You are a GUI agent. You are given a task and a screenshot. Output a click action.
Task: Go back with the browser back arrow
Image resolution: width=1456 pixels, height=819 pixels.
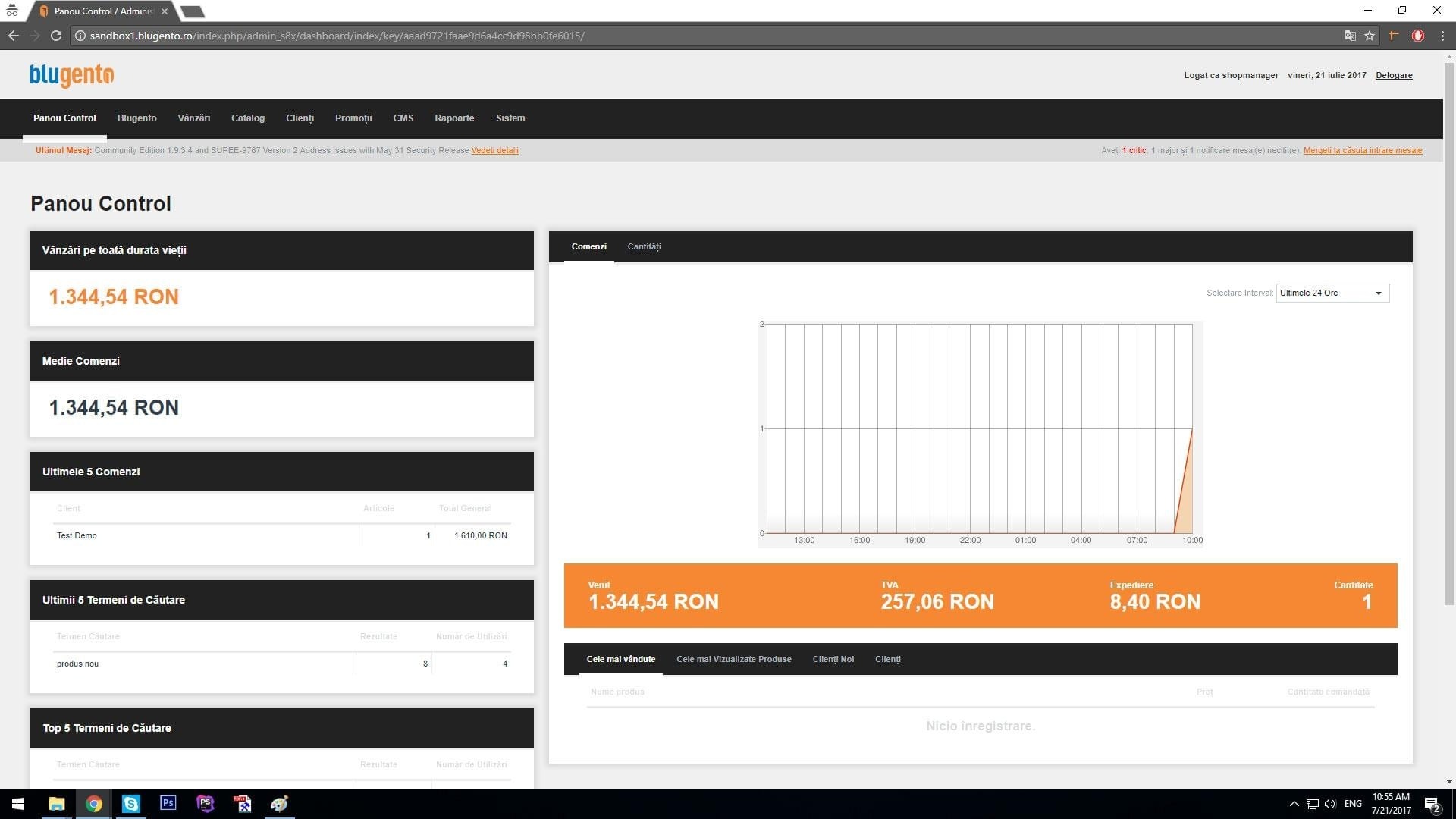tap(14, 36)
